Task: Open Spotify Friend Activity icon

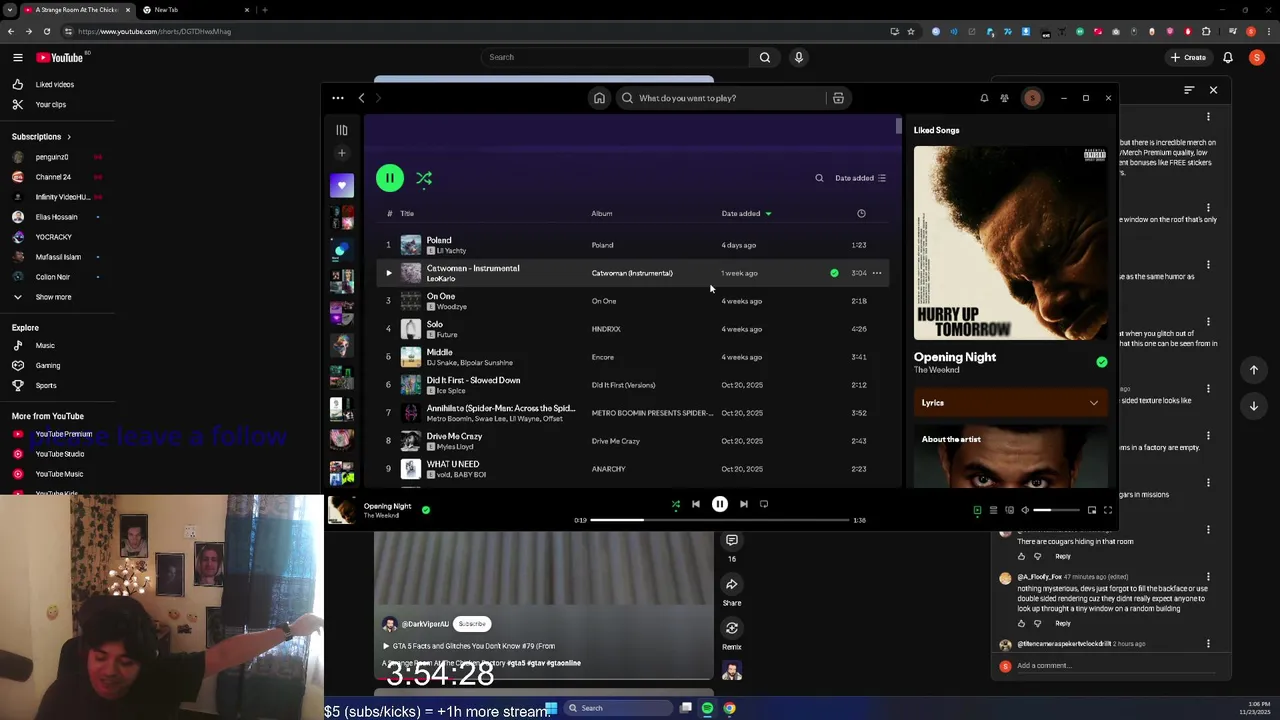Action: pyautogui.click(x=1005, y=98)
